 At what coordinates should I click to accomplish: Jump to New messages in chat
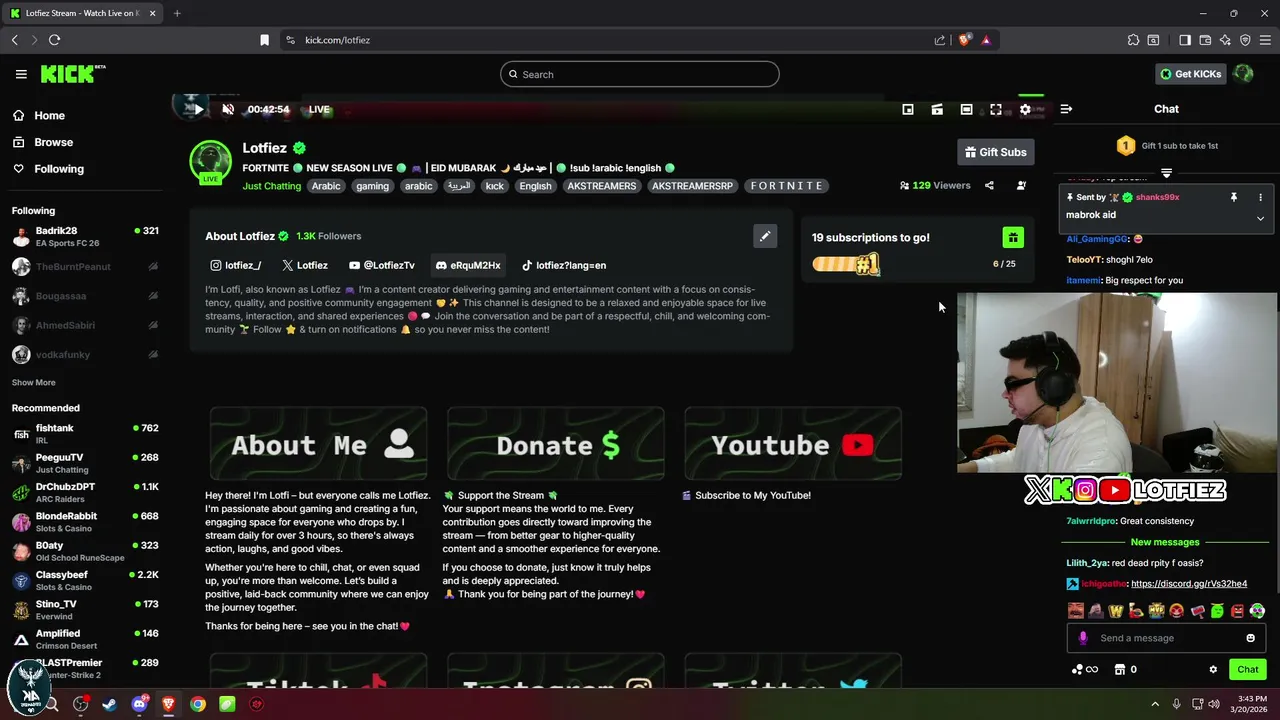[1165, 542]
